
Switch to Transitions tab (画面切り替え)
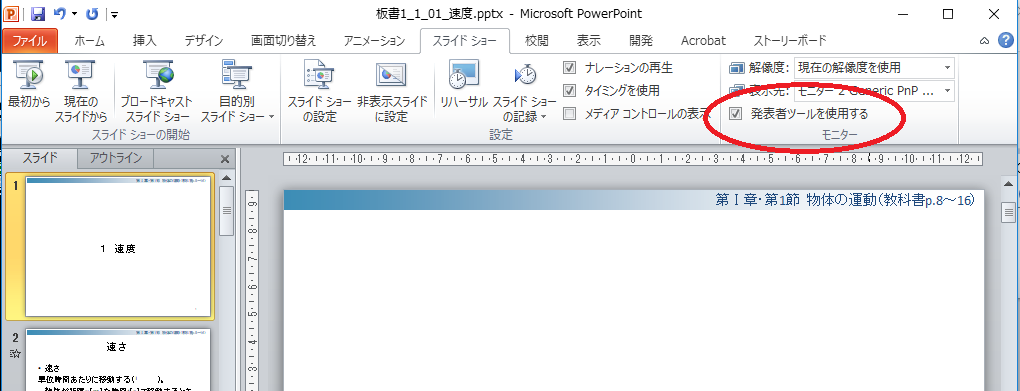click(x=284, y=41)
